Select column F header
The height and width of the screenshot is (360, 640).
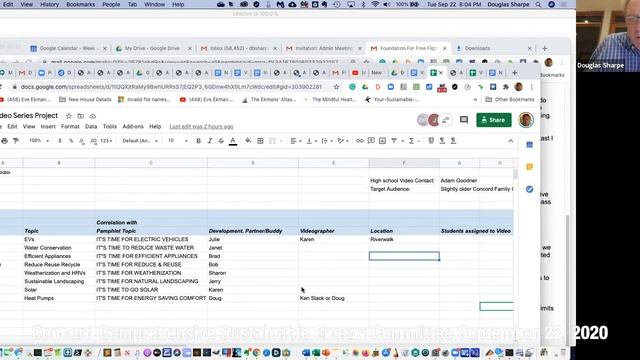pyautogui.click(x=404, y=163)
